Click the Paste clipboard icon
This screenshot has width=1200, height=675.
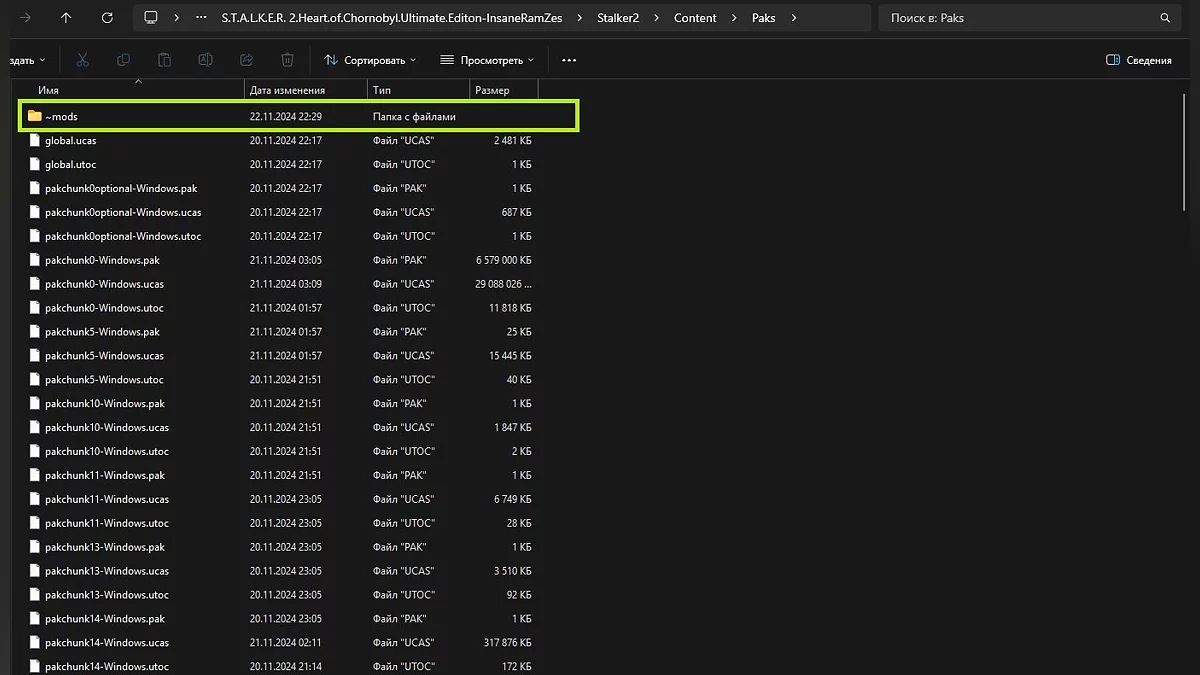point(164,60)
